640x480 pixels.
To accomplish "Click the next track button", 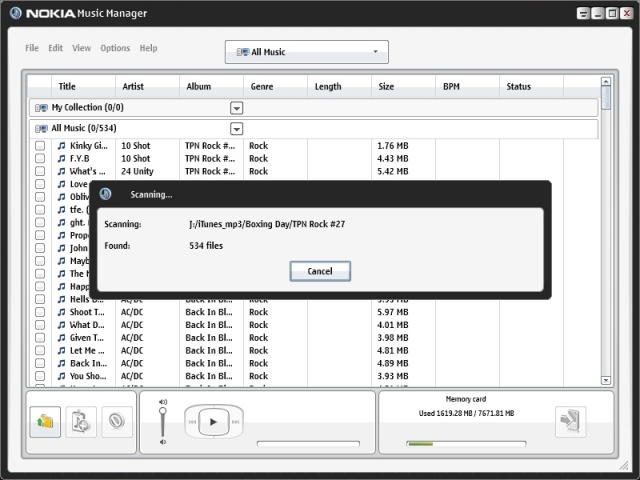I will [236, 422].
